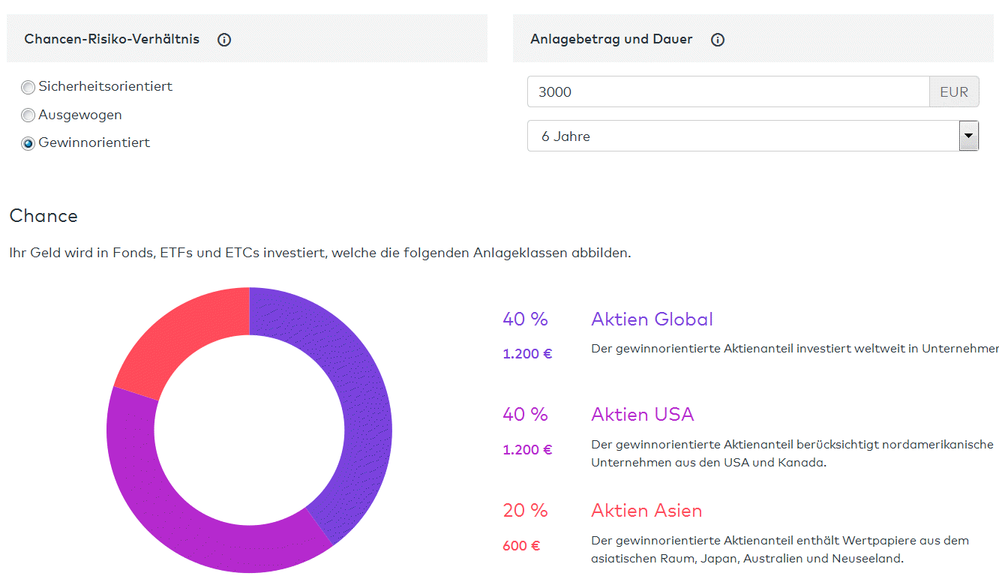Open info icon next to Anlagebetrag und Dauer
999x582 pixels.
(717, 40)
